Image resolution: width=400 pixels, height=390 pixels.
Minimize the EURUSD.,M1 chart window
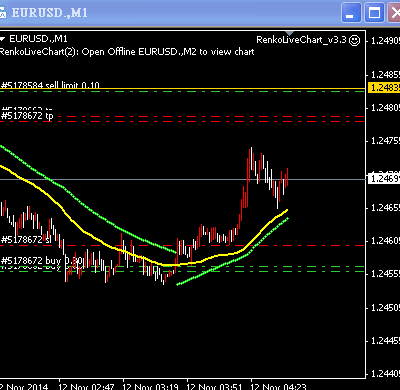(351, 13)
